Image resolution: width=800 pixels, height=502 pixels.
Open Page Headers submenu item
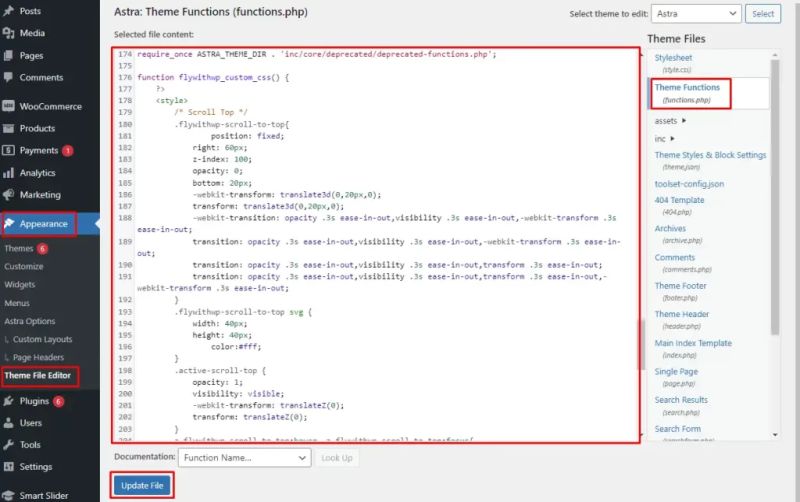38,358
